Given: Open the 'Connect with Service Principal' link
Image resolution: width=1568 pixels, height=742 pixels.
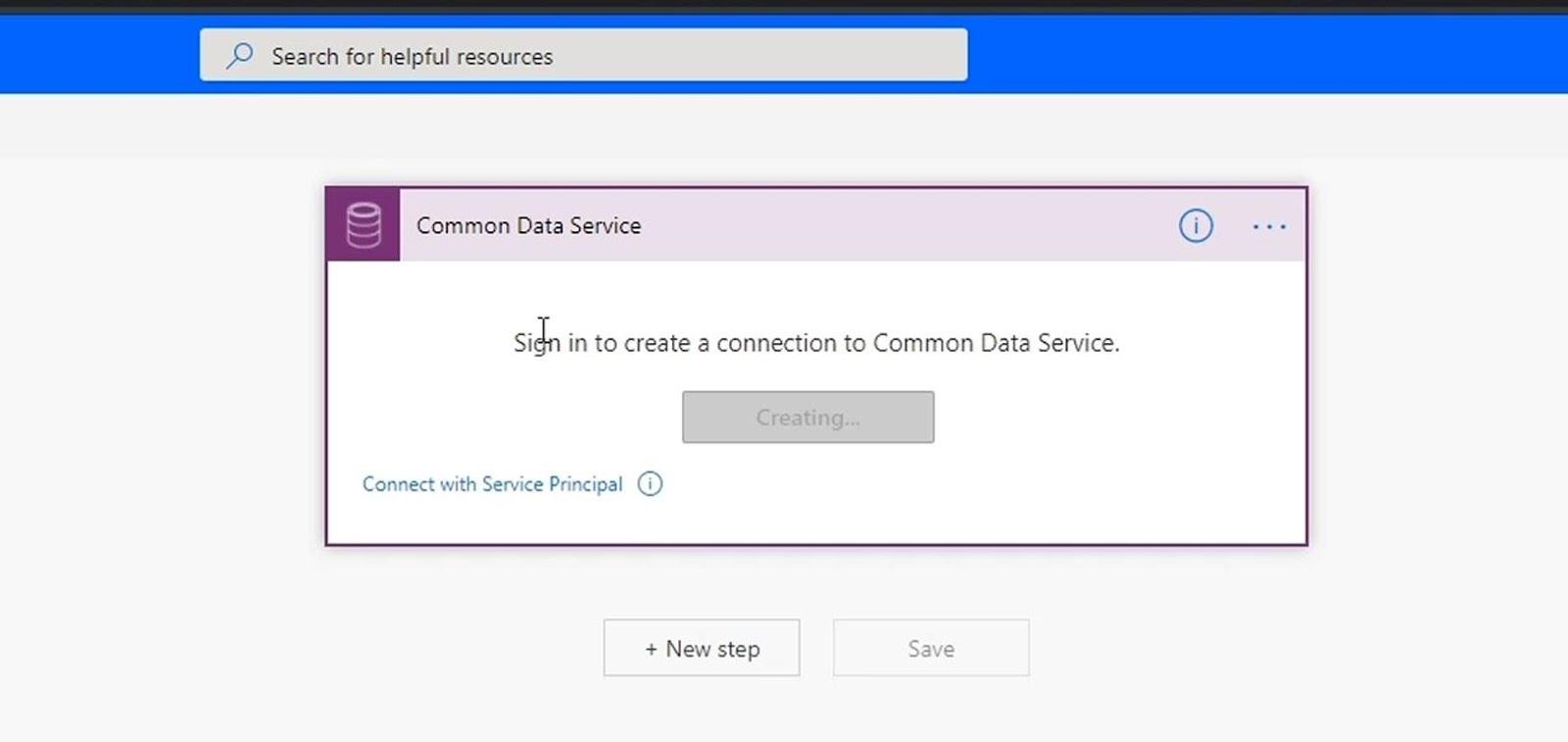Looking at the screenshot, I should coord(492,484).
